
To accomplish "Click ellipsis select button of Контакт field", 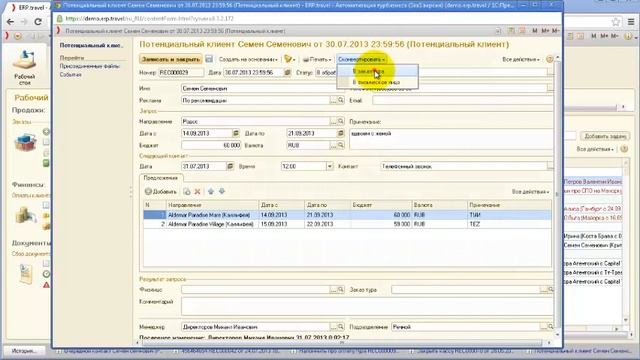I will pos(551,166).
